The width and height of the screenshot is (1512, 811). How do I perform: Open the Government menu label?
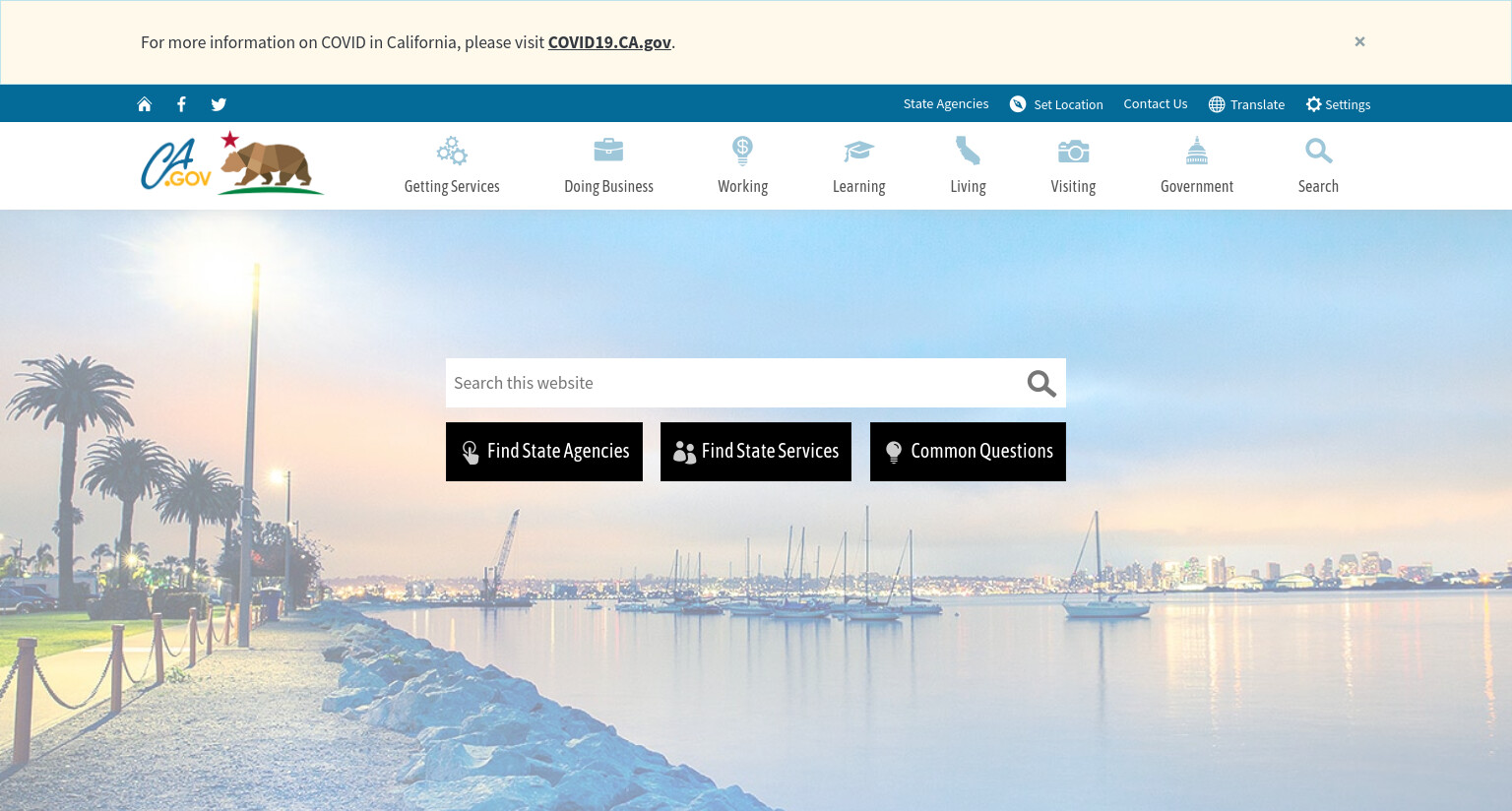[x=1196, y=186]
